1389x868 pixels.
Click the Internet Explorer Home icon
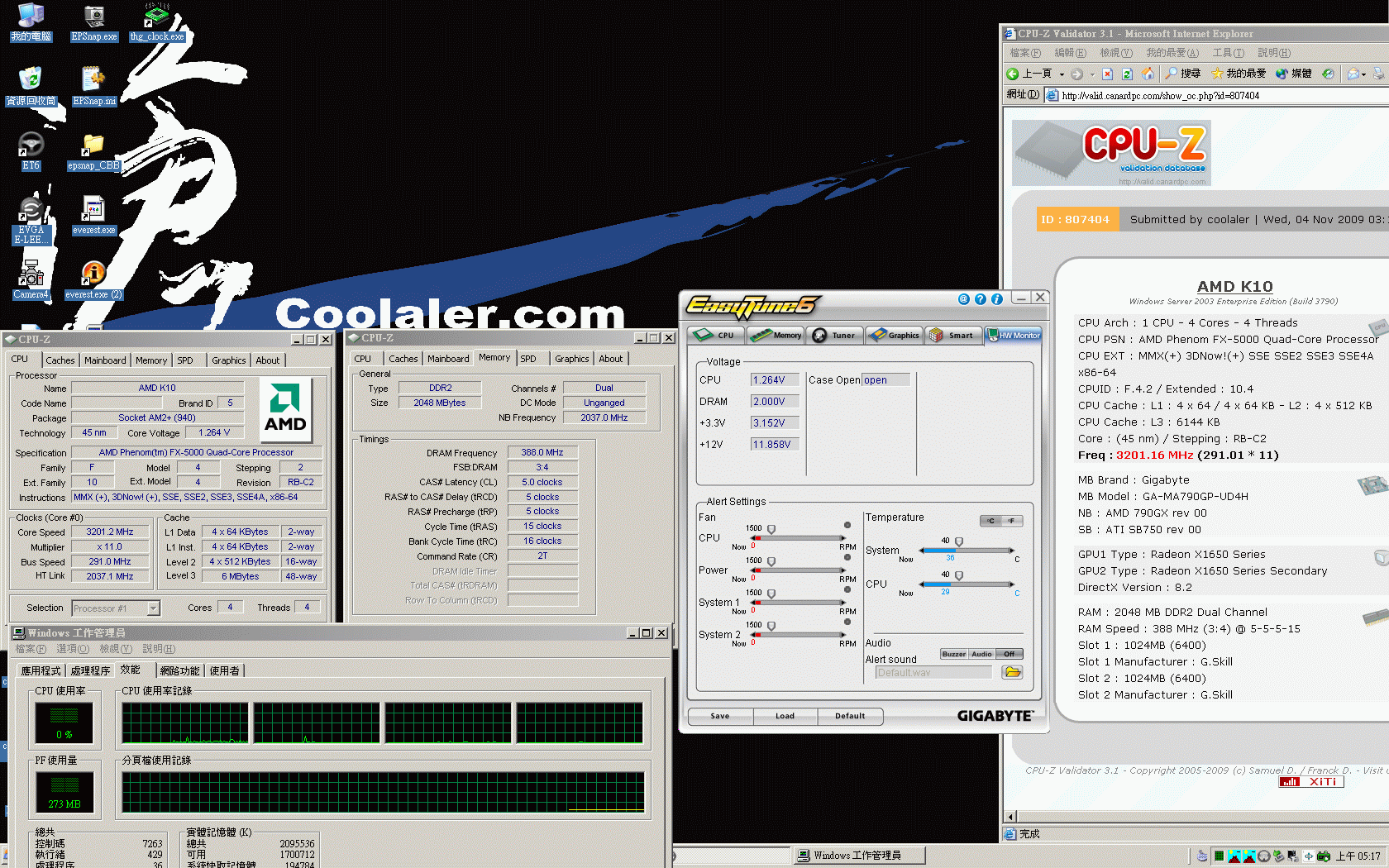pos(1148,74)
